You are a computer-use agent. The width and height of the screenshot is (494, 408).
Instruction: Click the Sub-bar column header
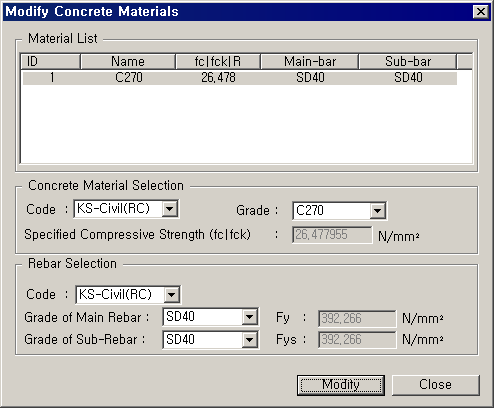point(408,61)
